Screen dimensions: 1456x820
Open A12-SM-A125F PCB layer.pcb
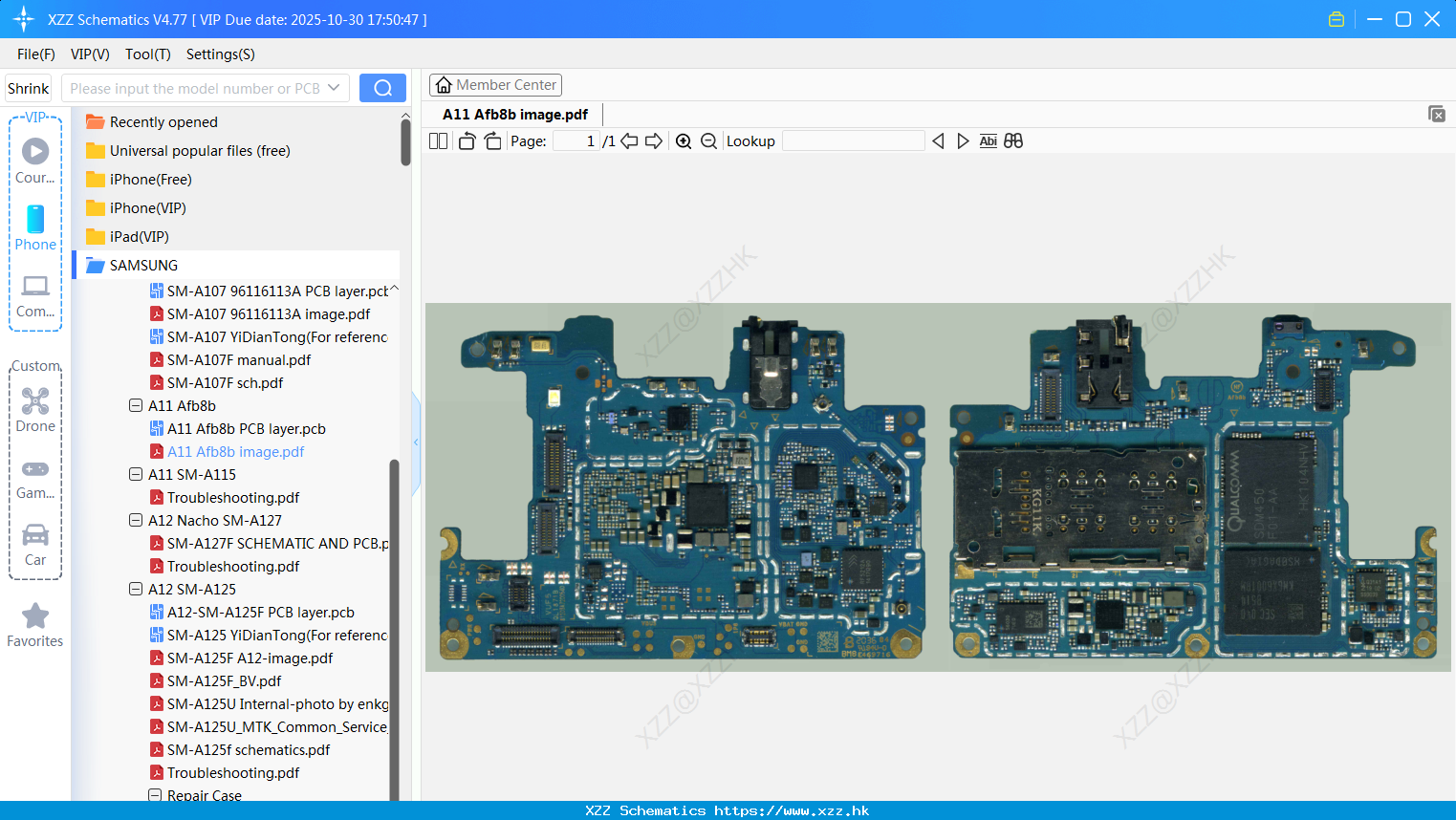click(x=261, y=612)
